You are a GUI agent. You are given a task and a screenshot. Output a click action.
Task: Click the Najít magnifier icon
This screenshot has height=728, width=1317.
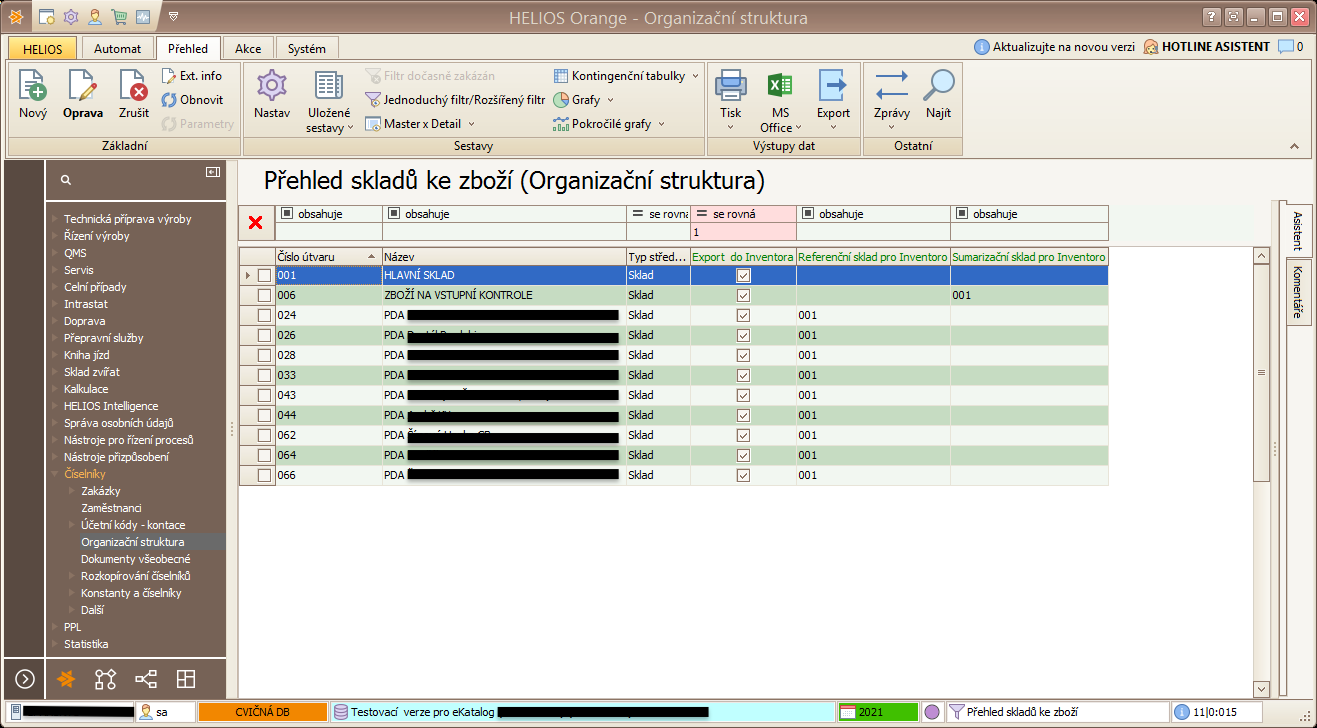pos(938,87)
